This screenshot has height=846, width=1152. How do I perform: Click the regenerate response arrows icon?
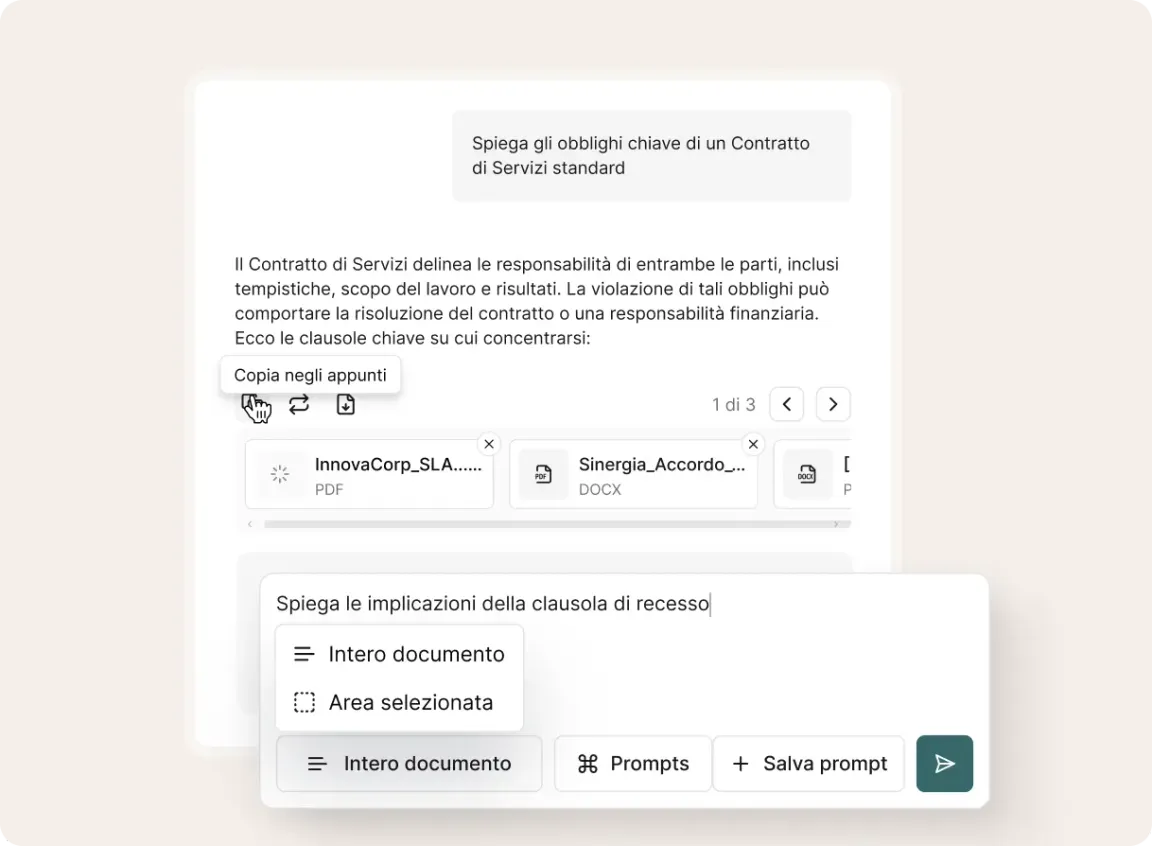tap(299, 404)
